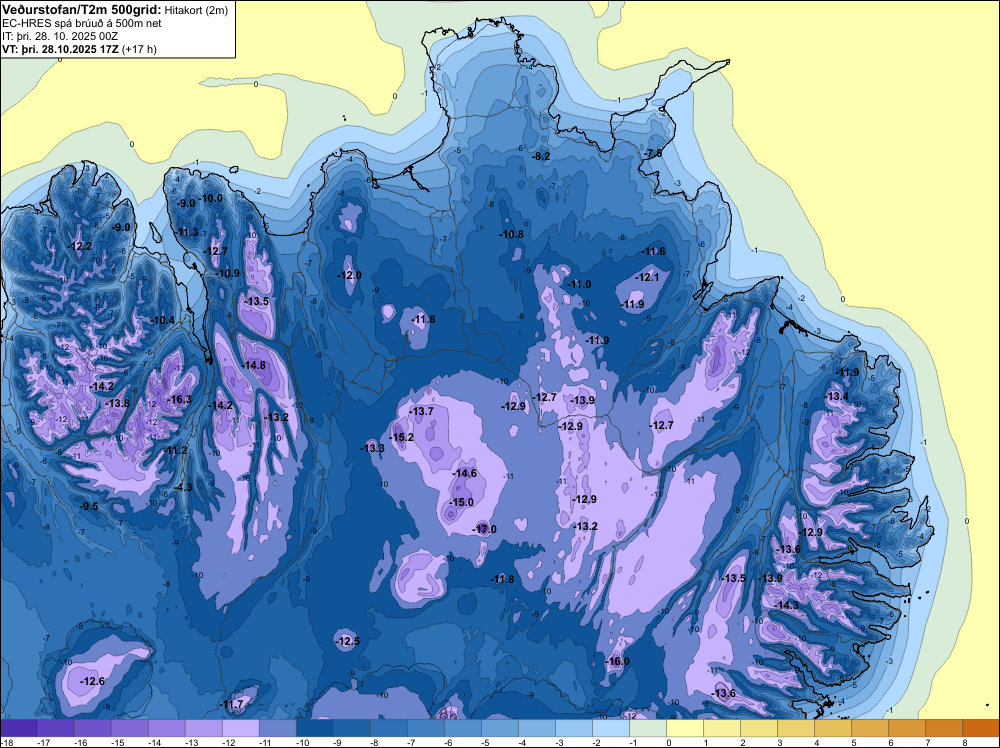The image size is (1000, 748).
Task: Click legend swatch between 4 and 5
Action: [833, 728]
